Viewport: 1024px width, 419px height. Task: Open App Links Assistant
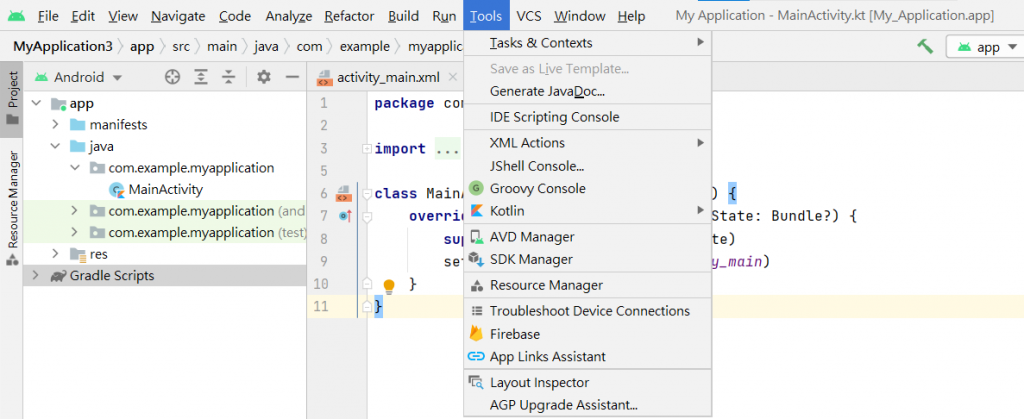pyautogui.click(x=587, y=357)
